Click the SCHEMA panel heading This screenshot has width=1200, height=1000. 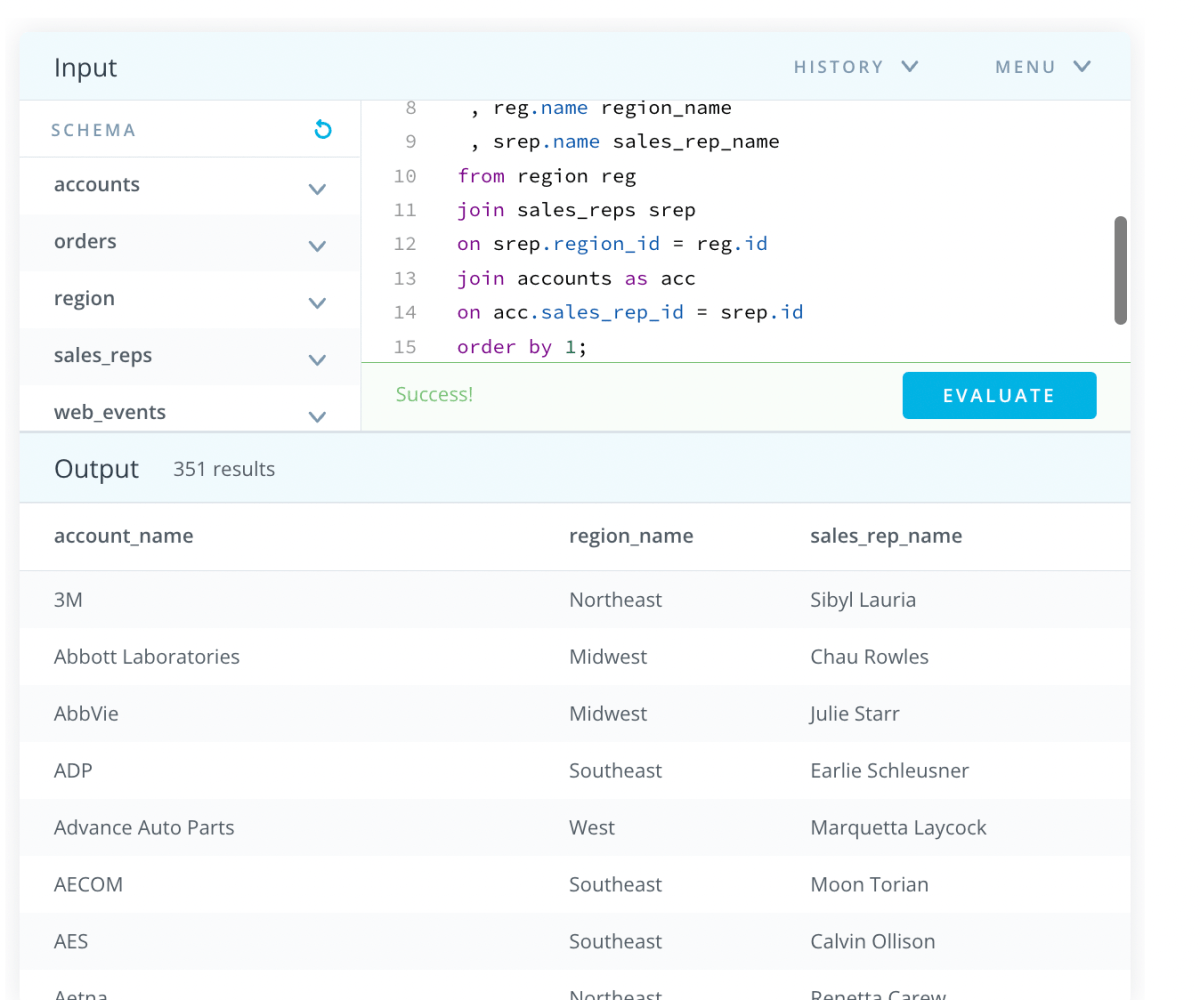click(x=93, y=130)
